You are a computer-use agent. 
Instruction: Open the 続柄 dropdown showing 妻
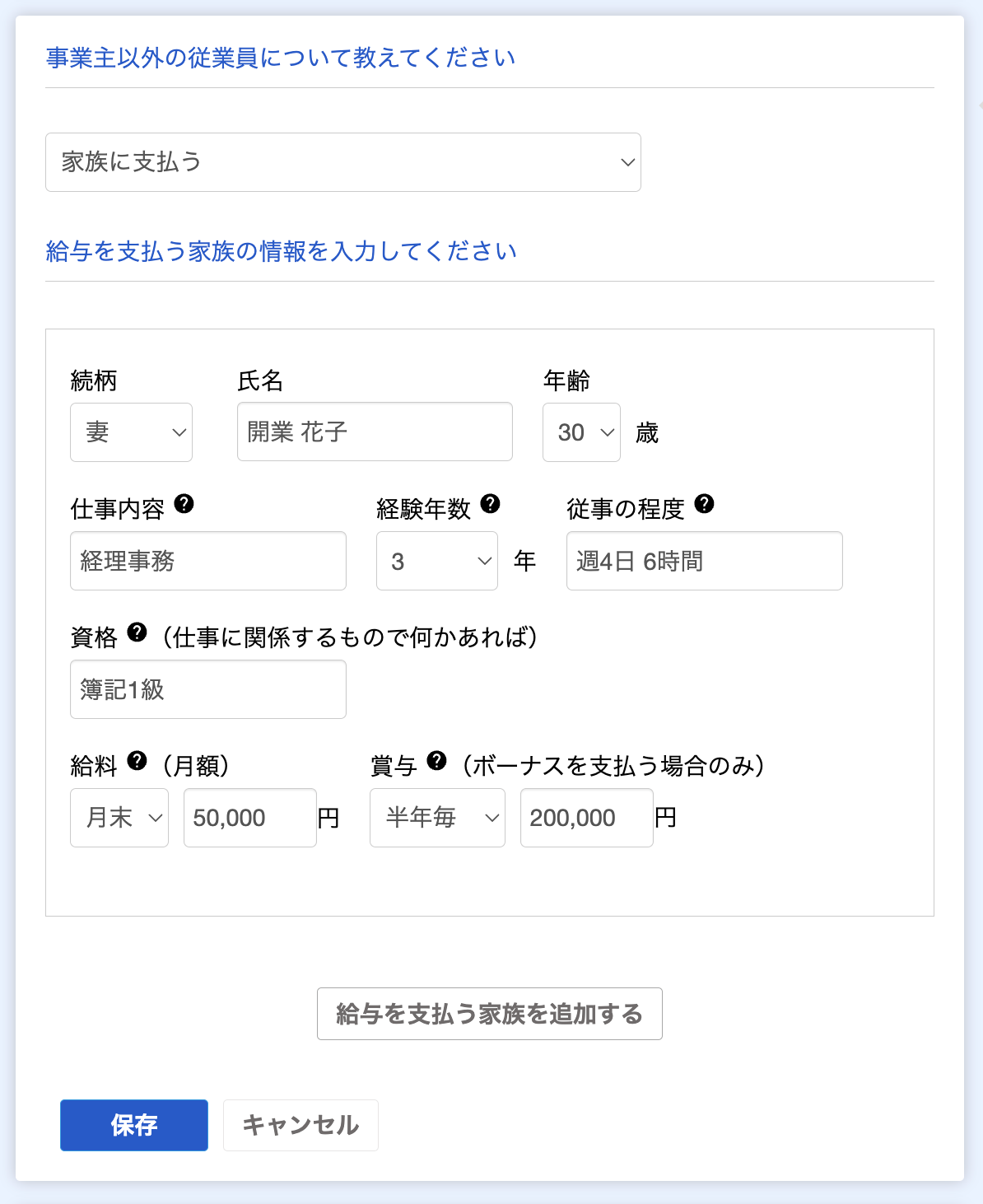click(132, 432)
